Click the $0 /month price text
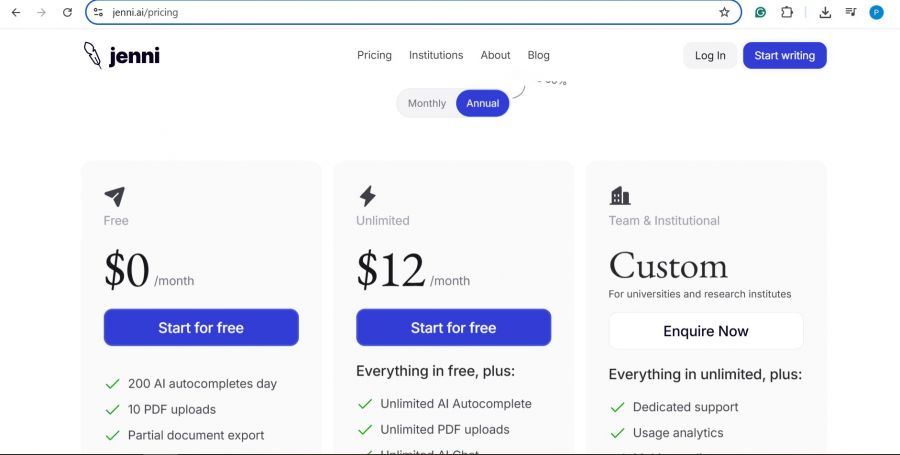 point(149,271)
